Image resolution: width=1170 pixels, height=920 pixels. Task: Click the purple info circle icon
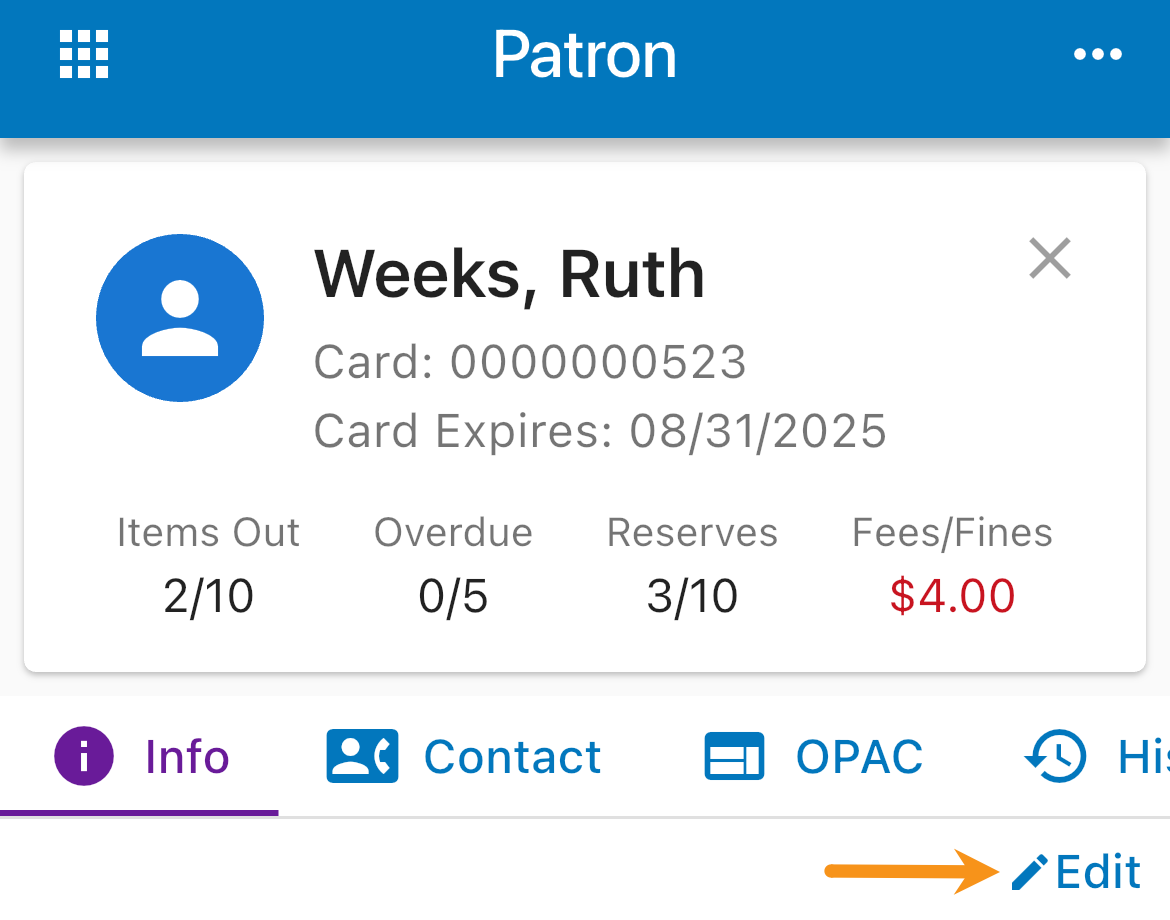(83, 757)
